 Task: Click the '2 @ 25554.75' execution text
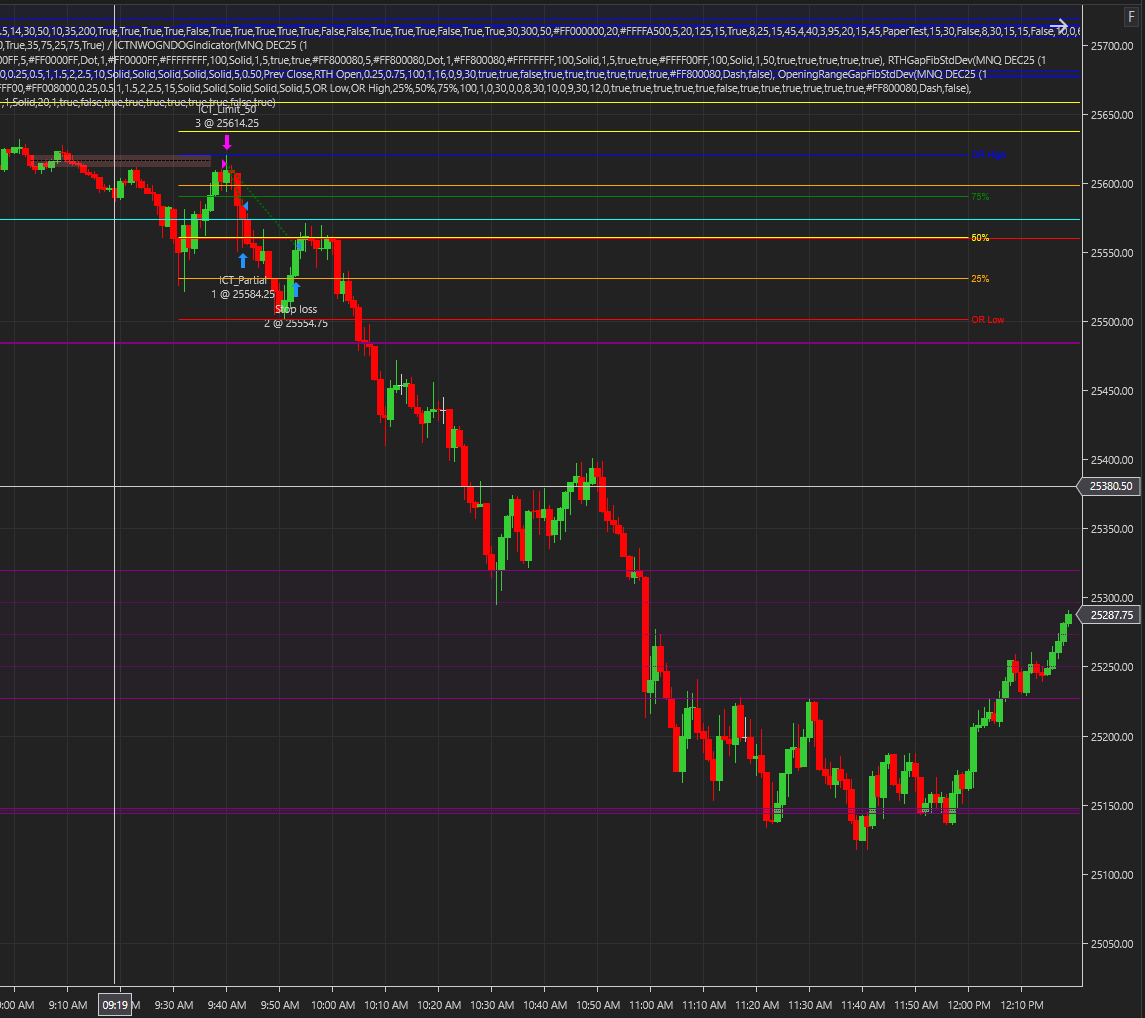pyautogui.click(x=296, y=324)
